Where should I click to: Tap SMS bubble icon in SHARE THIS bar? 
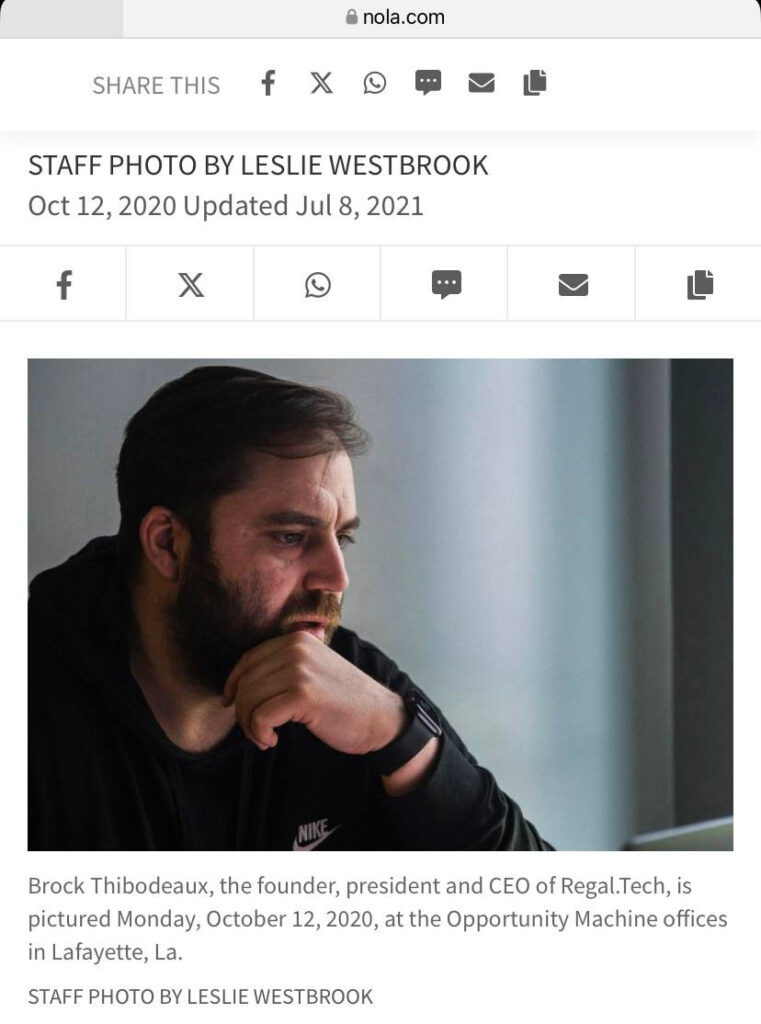(428, 83)
